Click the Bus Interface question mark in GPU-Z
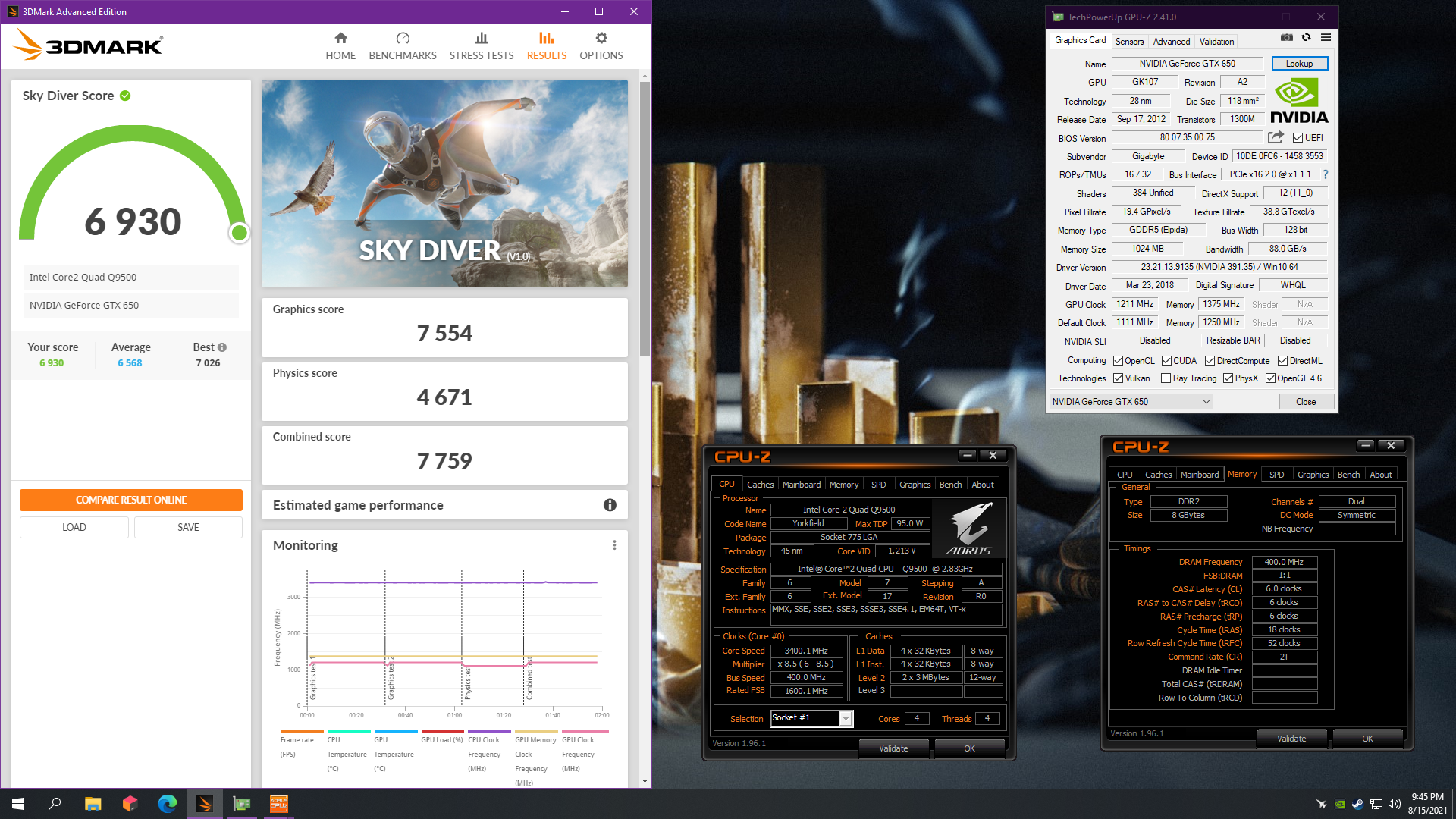Image resolution: width=1456 pixels, height=819 pixels. (x=1326, y=174)
